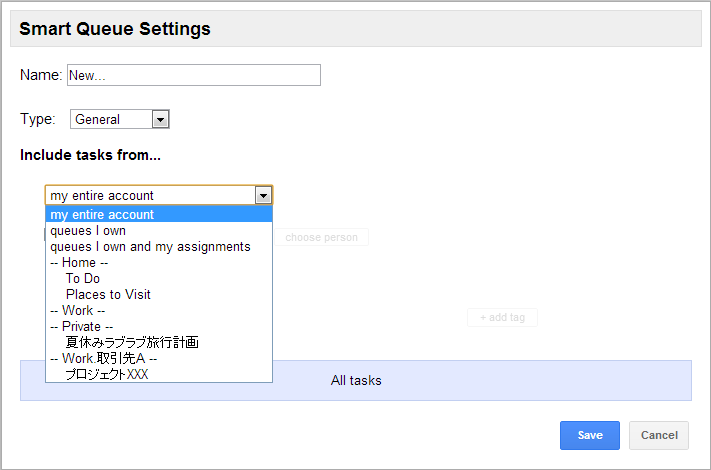Viewport: 711px width, 470px height.
Task: Collapse the task source dropdown arrow
Action: (x=263, y=195)
